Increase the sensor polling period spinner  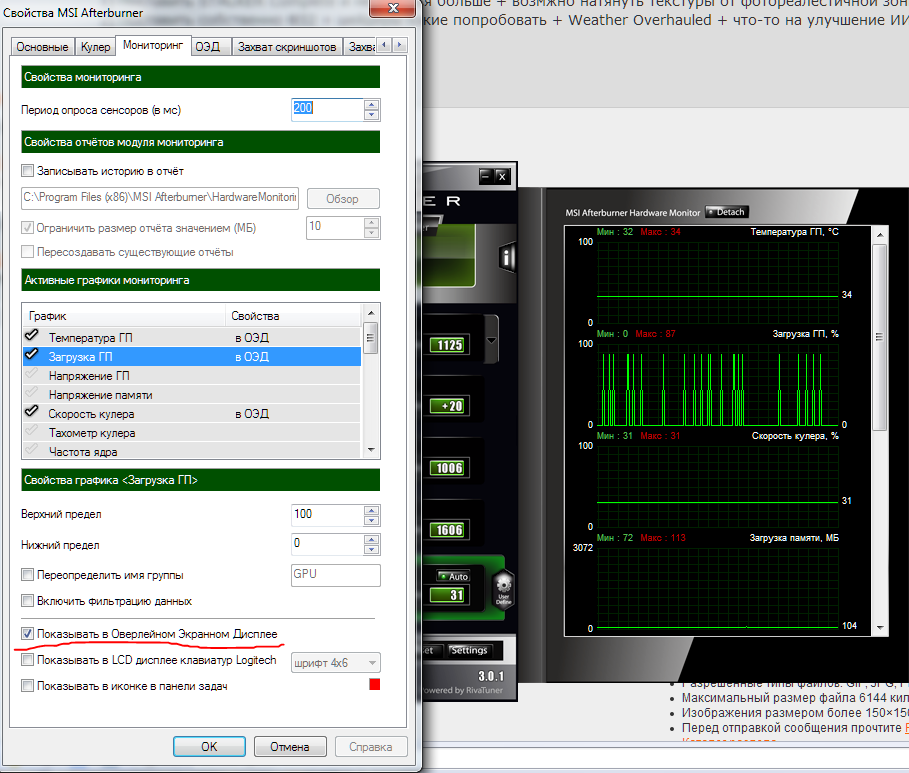click(x=372, y=104)
